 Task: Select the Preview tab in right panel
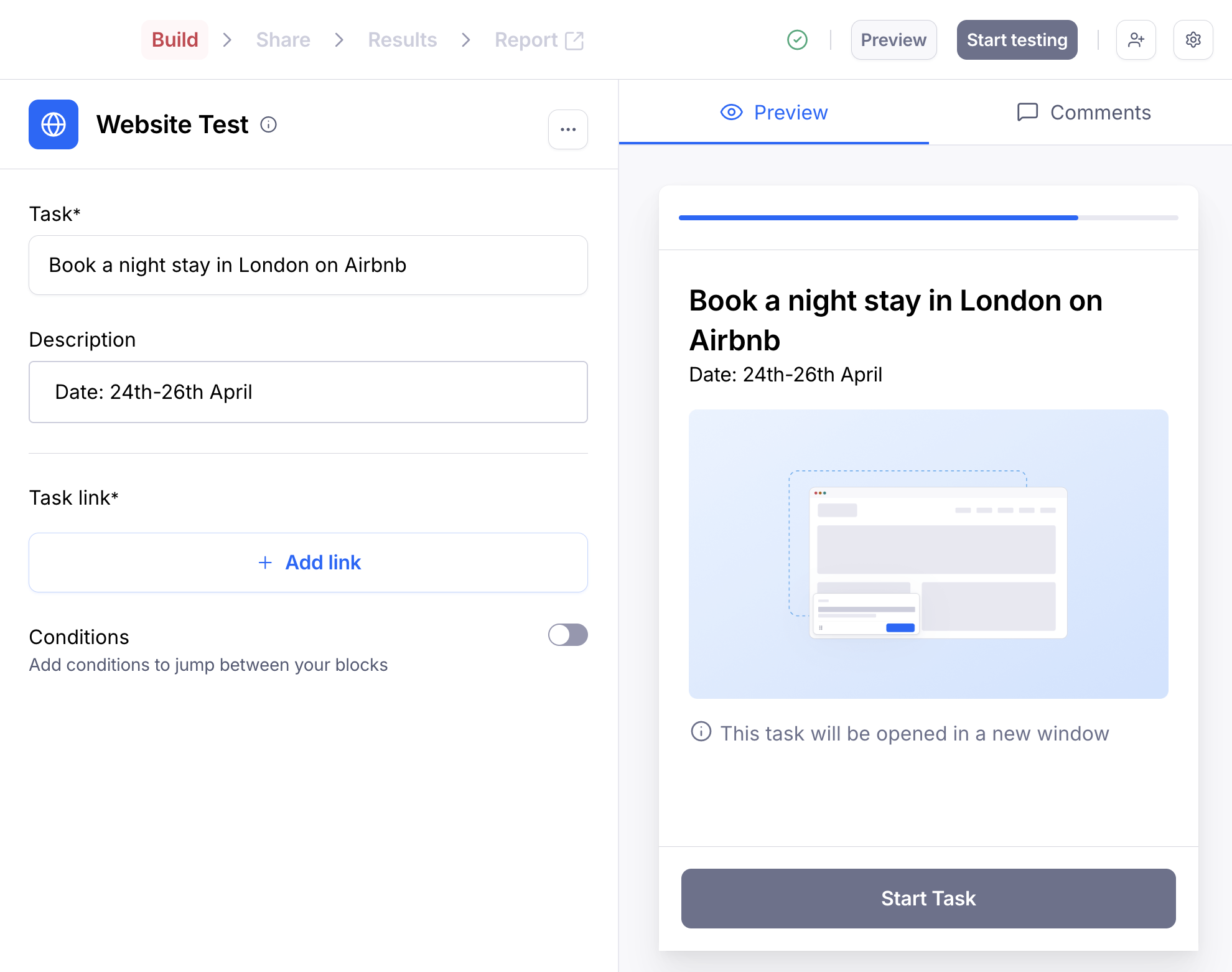click(774, 113)
